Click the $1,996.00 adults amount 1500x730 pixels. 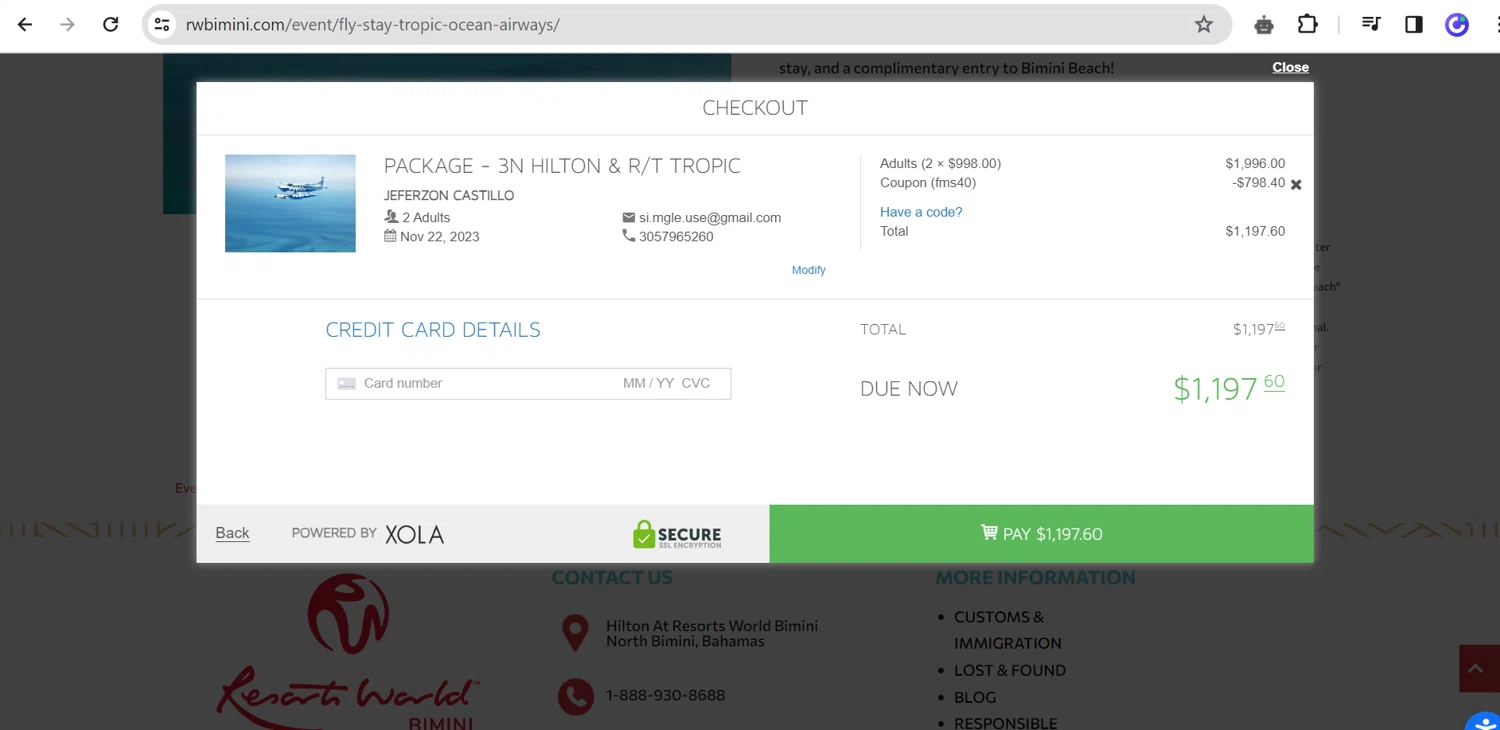coord(1255,164)
